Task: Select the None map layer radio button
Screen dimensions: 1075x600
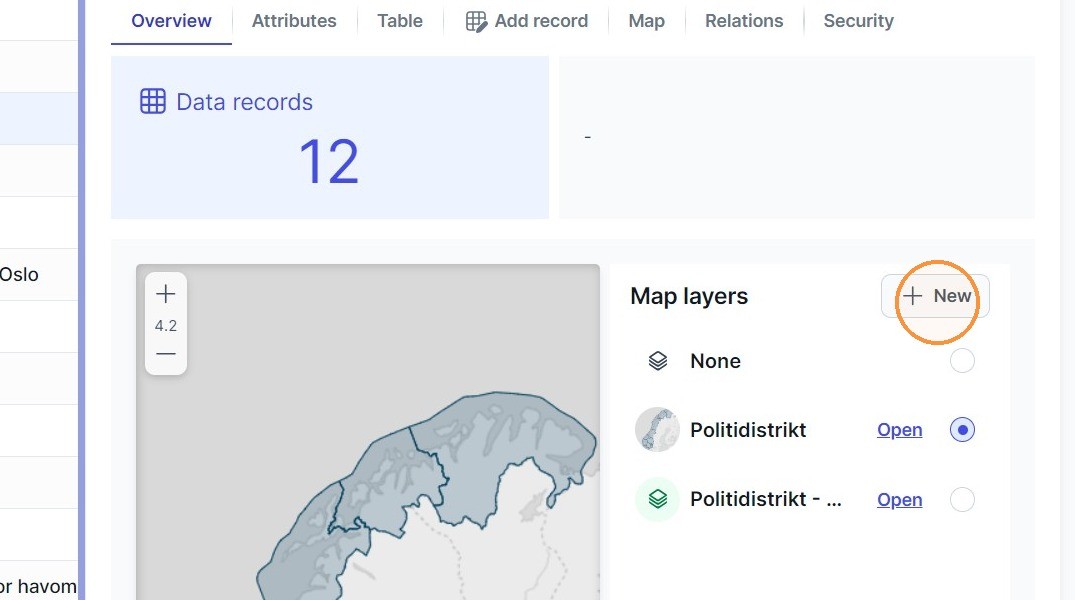Action: (962, 361)
